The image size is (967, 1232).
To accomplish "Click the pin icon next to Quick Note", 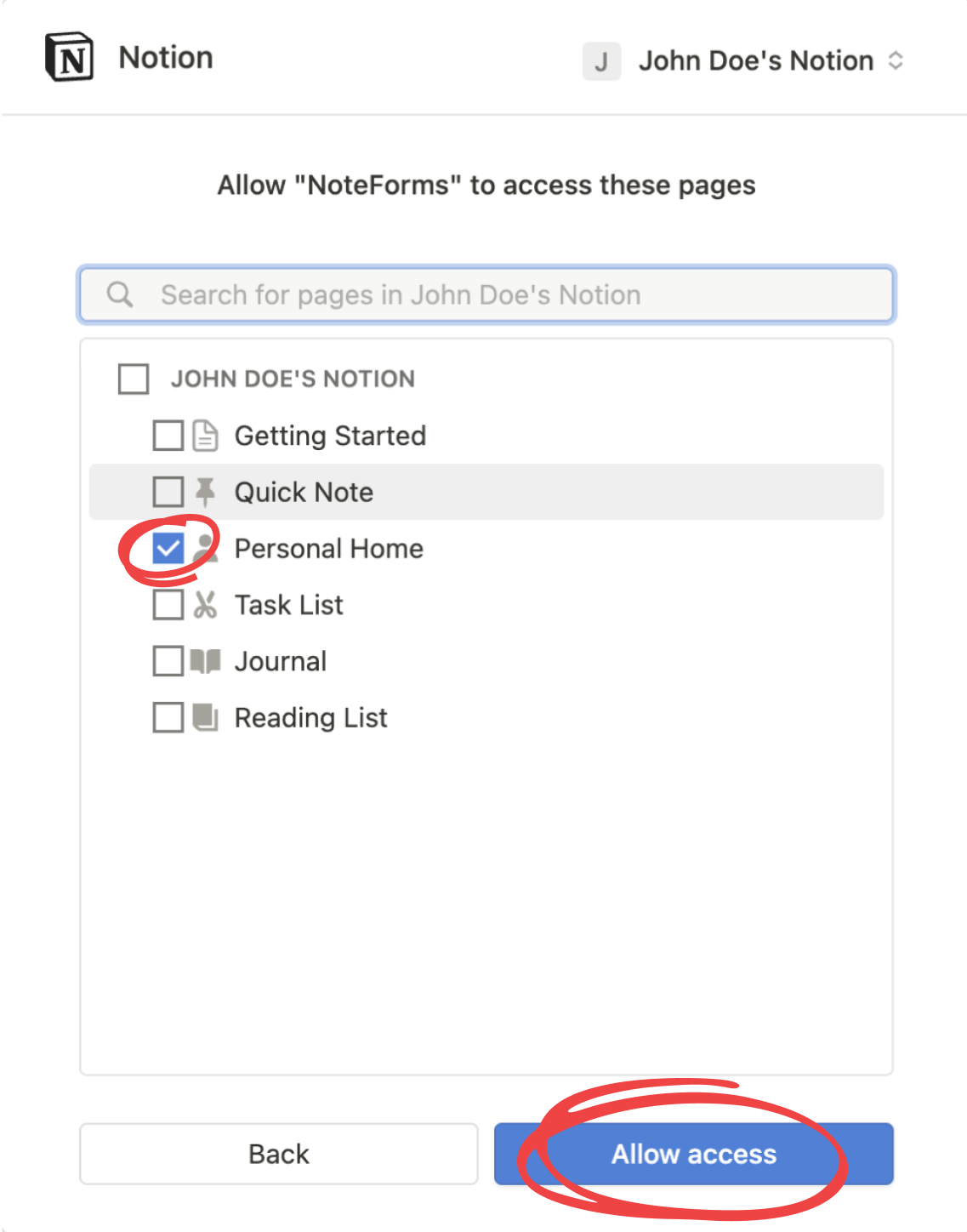I will pos(204,491).
